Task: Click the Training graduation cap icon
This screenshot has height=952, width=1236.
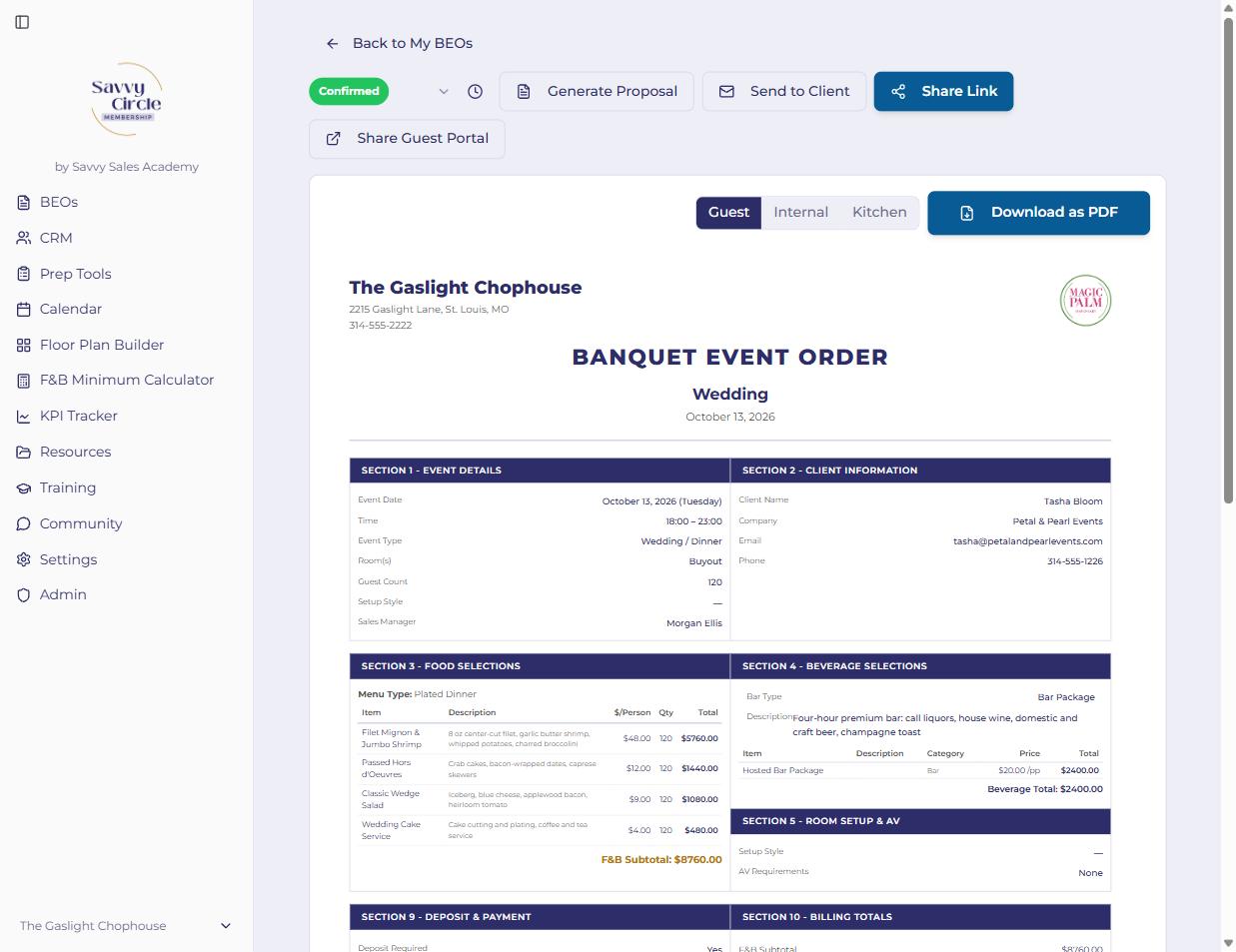Action: tap(24, 487)
